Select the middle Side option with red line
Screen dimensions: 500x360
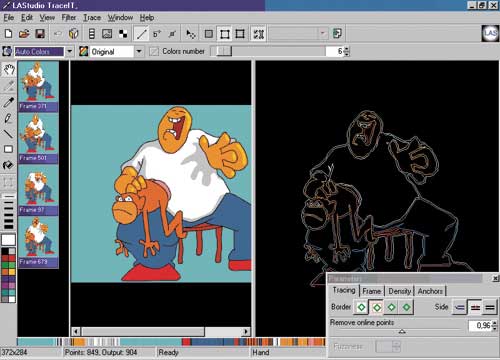click(475, 307)
